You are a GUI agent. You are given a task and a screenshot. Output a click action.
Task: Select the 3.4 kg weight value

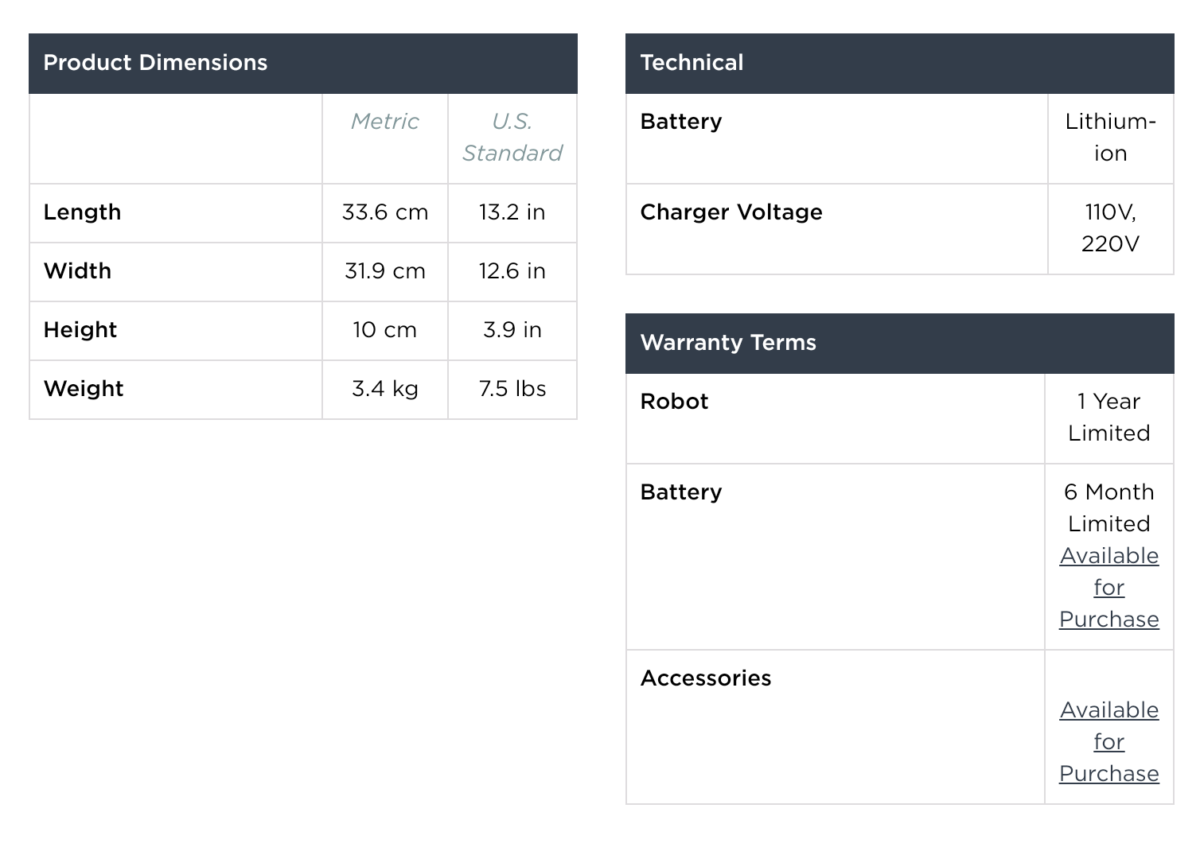(x=385, y=389)
